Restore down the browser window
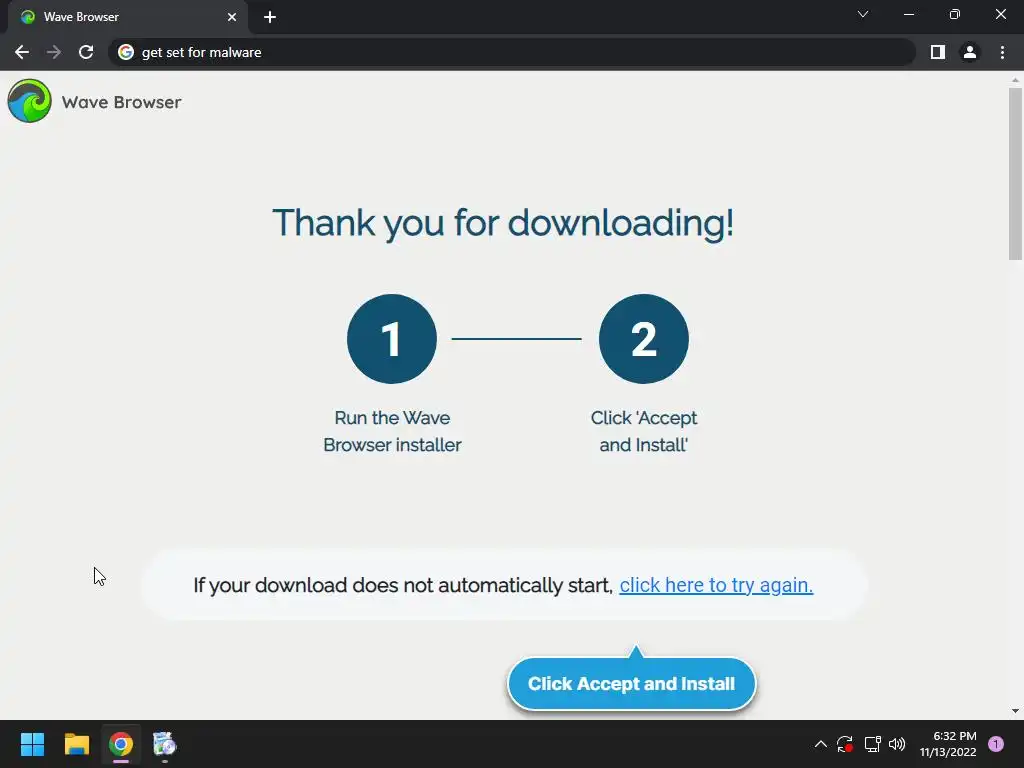Screen dimensions: 1024x768 (x=955, y=14)
